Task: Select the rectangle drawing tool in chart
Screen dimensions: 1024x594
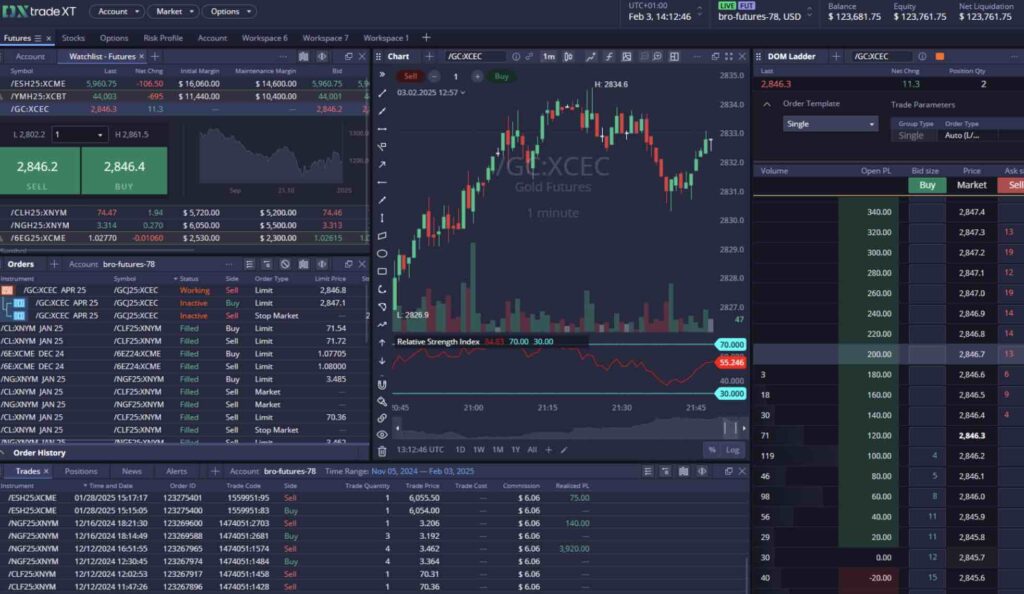Action: (382, 272)
